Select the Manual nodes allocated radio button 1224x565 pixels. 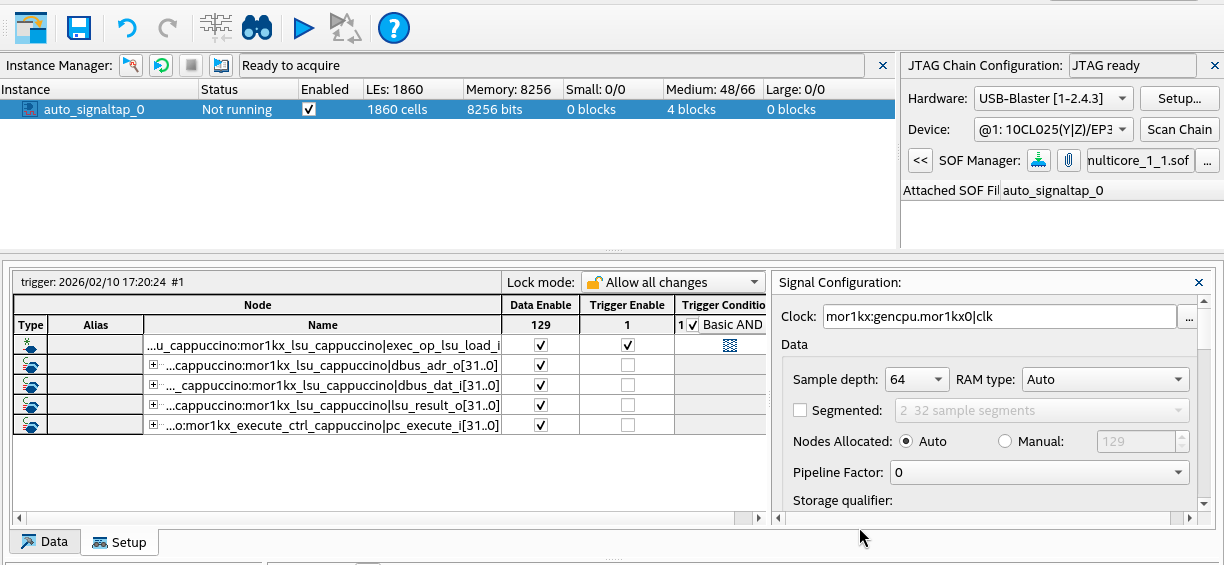pos(1005,441)
